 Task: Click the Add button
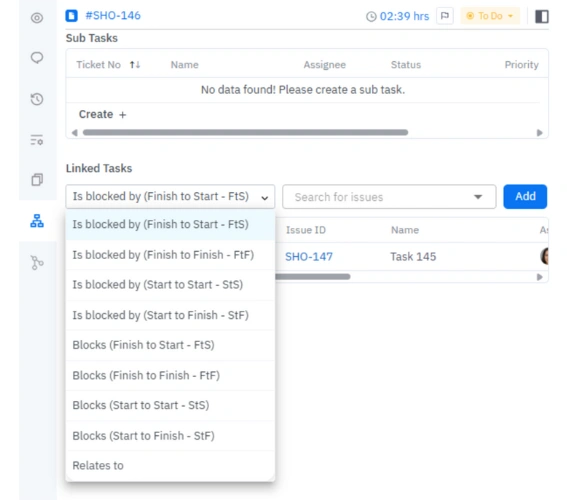click(525, 196)
